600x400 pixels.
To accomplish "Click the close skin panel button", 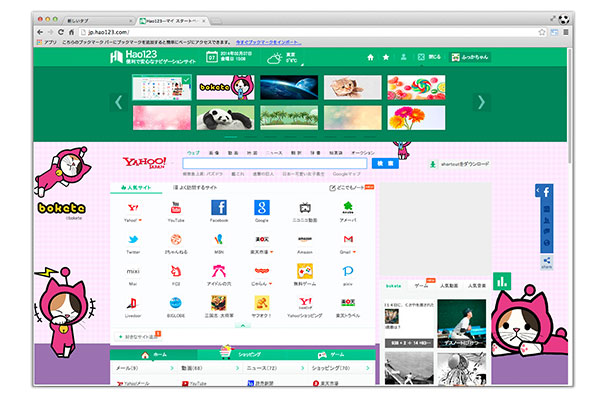I will click(429, 57).
